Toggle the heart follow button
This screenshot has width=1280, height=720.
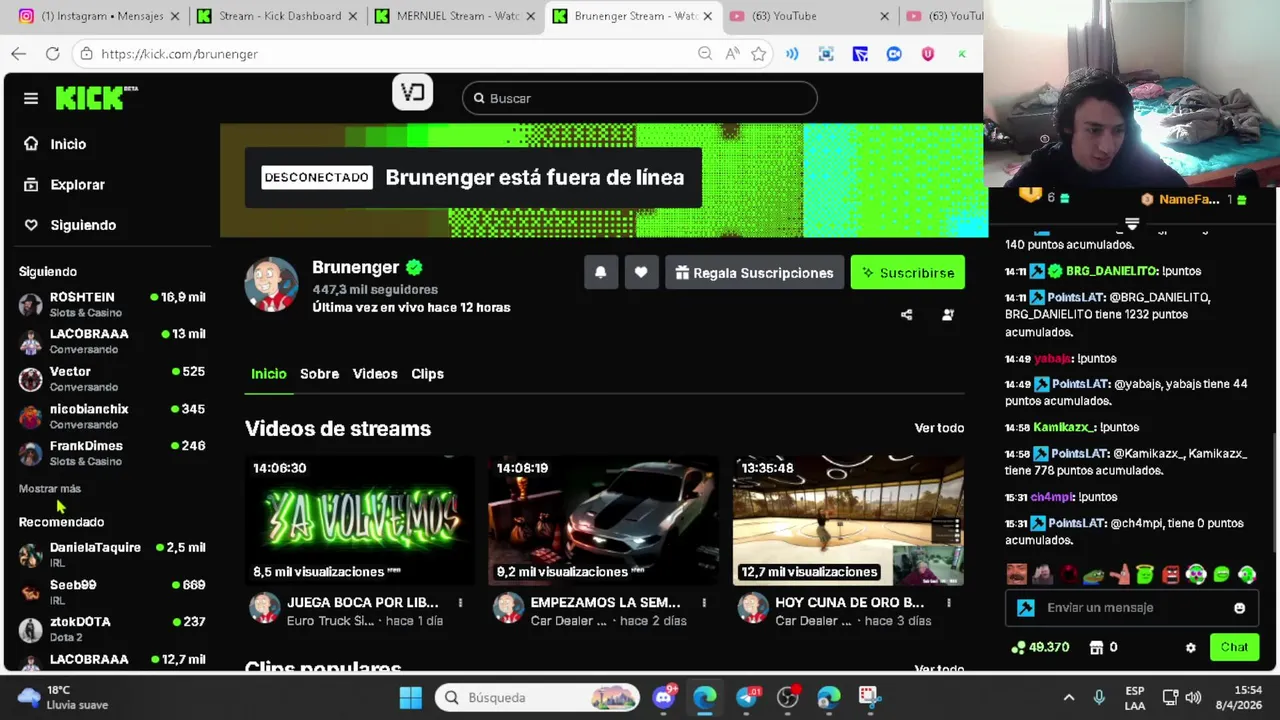coord(641,272)
